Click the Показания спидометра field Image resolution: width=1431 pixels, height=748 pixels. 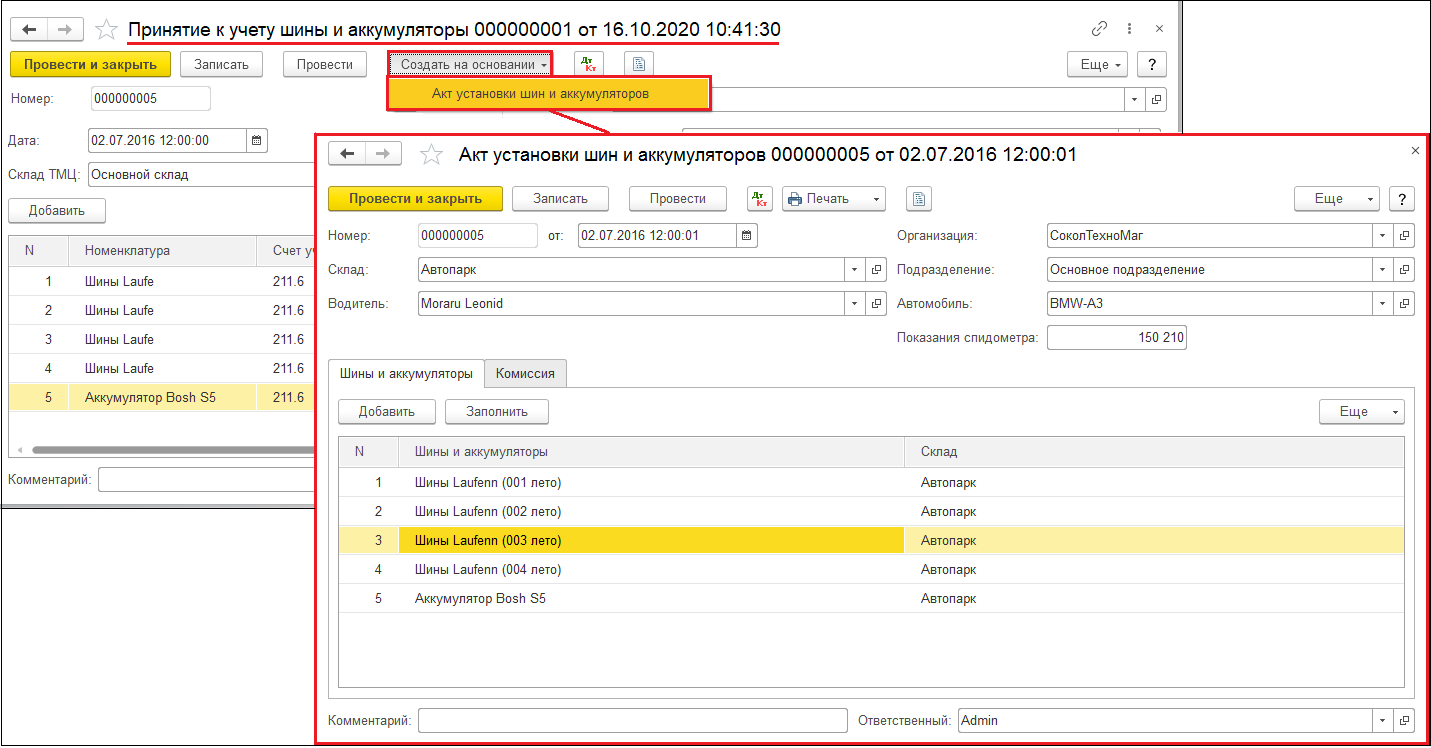pyautogui.click(x=1116, y=338)
